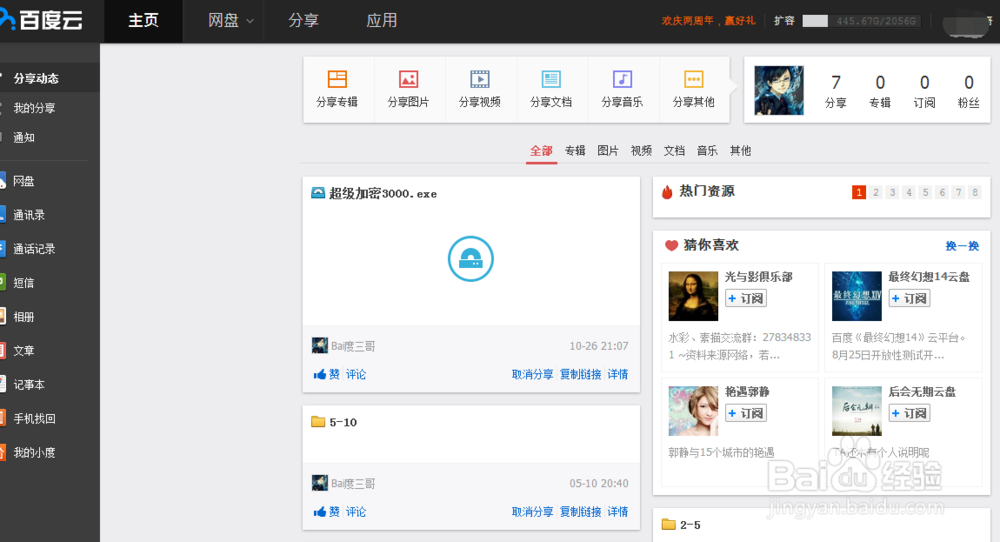The width and height of the screenshot is (1000, 542).
Task: Open 文章 in the sidebar
Action: click(x=24, y=351)
